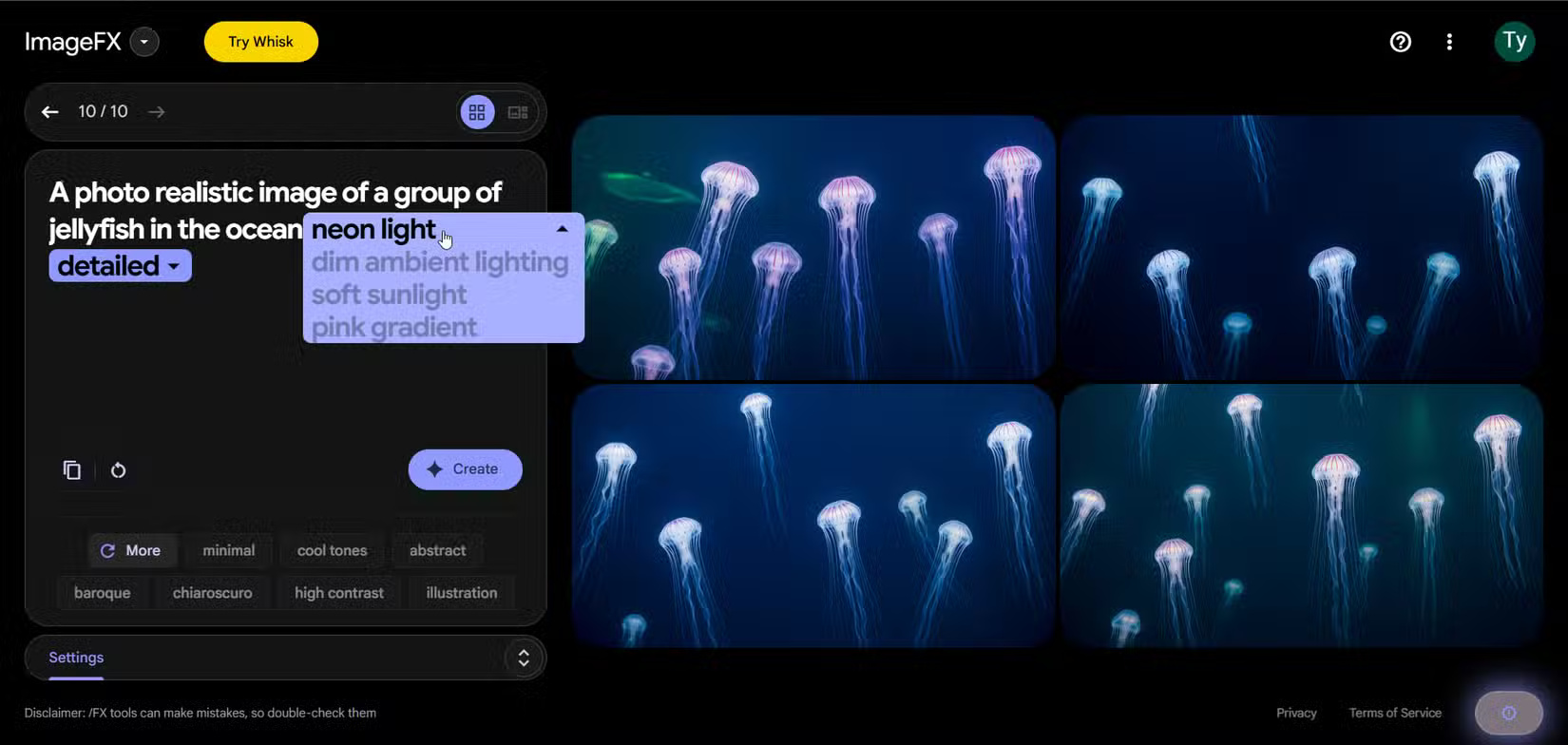Open the Terms of Service link
1568x745 pixels.
[1395, 713]
